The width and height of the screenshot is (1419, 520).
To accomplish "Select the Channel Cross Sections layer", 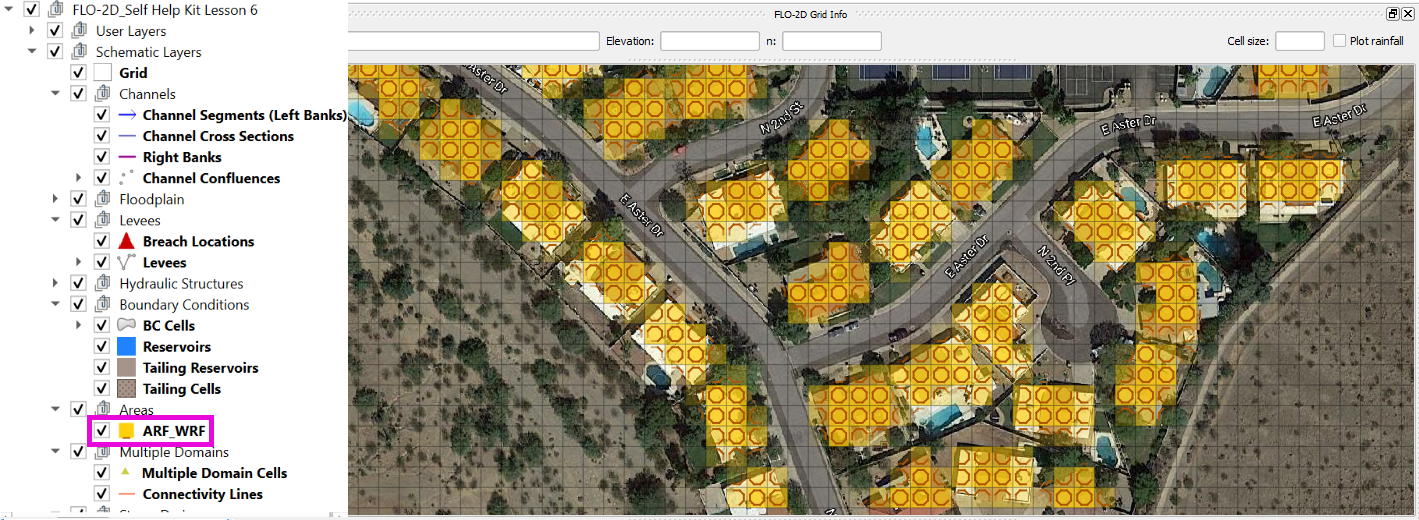I will [218, 136].
